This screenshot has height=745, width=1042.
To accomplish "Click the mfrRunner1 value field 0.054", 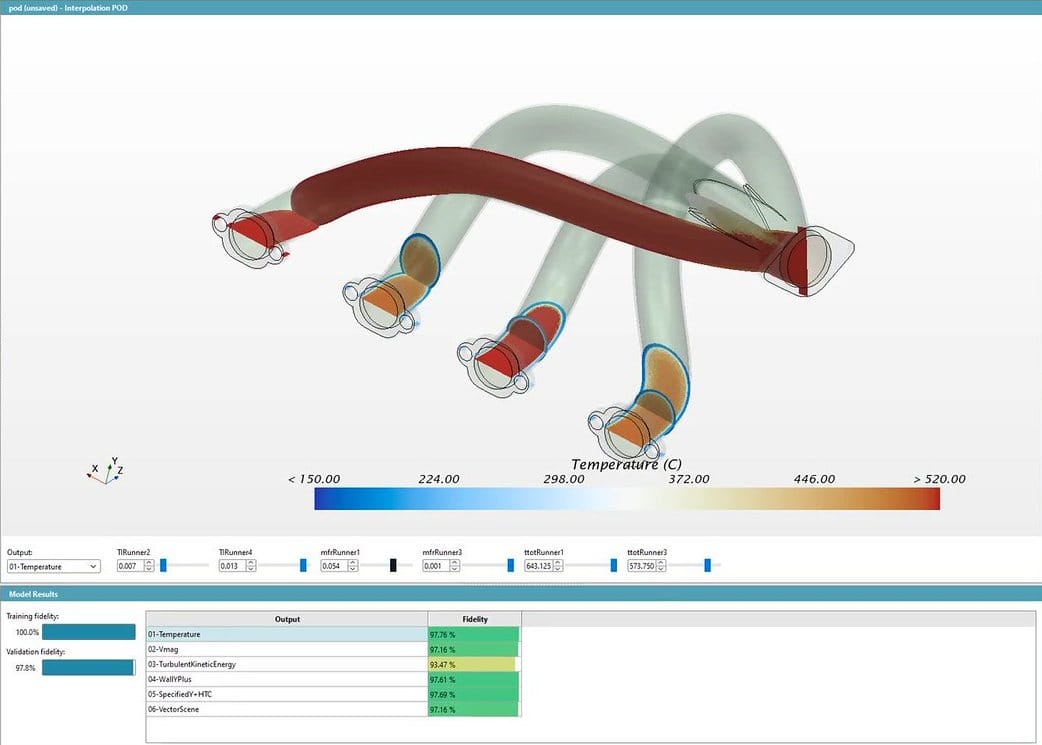I will (x=334, y=566).
